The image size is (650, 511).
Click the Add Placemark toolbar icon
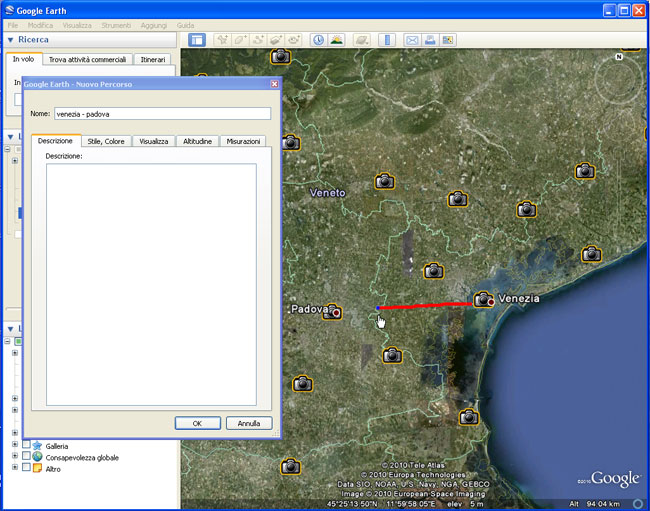click(x=222, y=40)
